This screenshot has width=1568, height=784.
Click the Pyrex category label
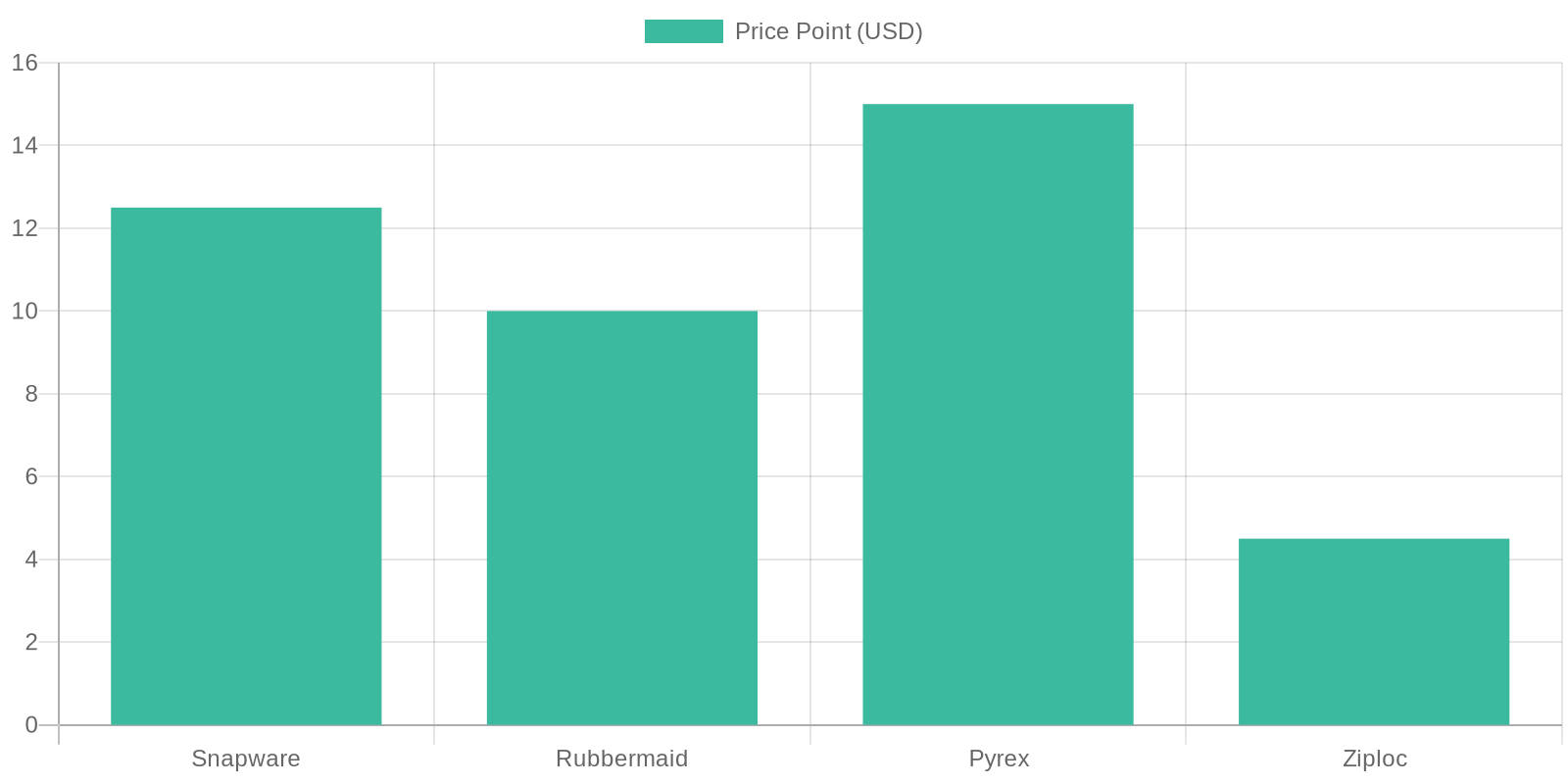pos(999,759)
